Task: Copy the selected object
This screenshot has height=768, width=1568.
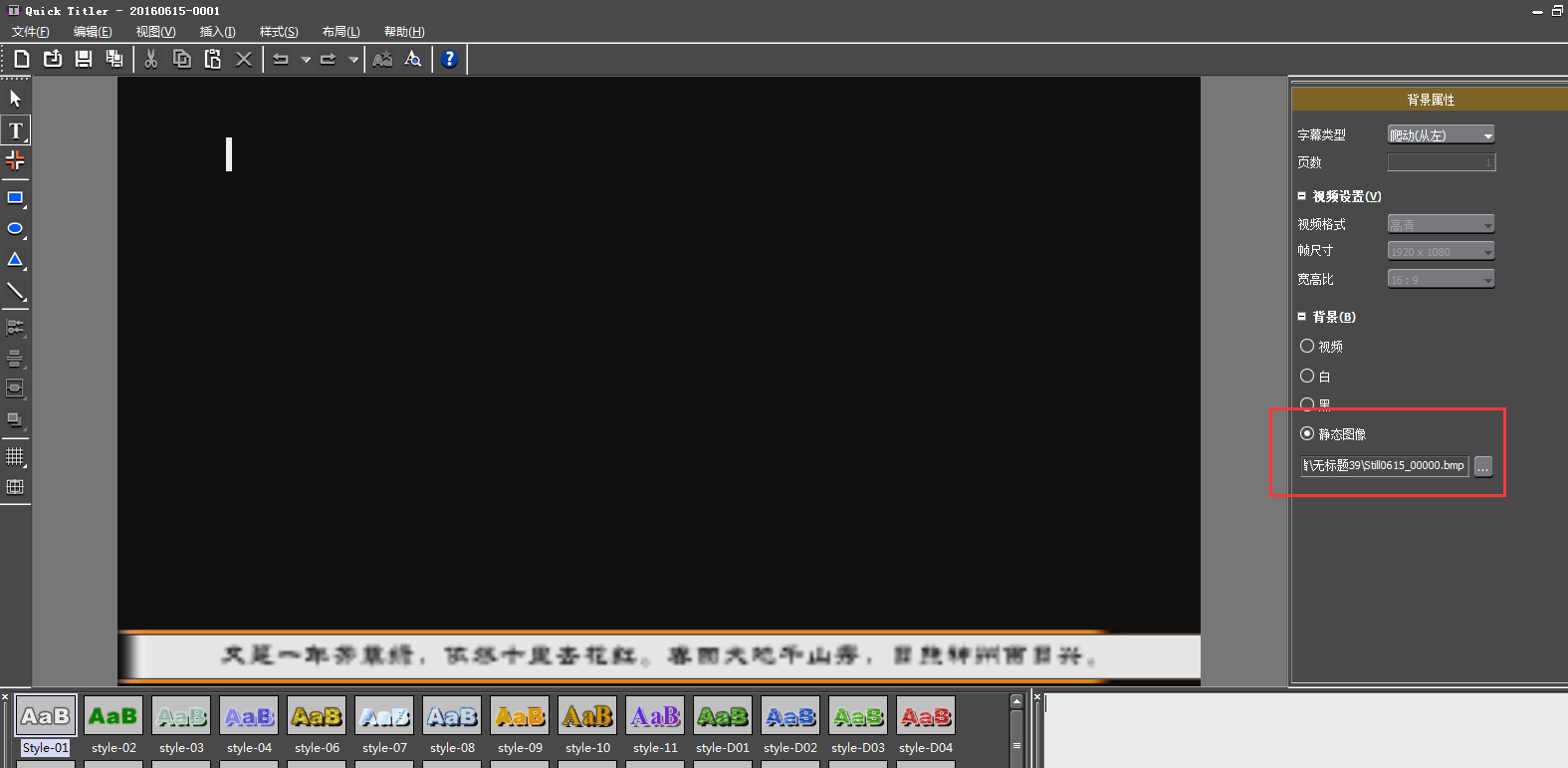Action: coord(182,59)
